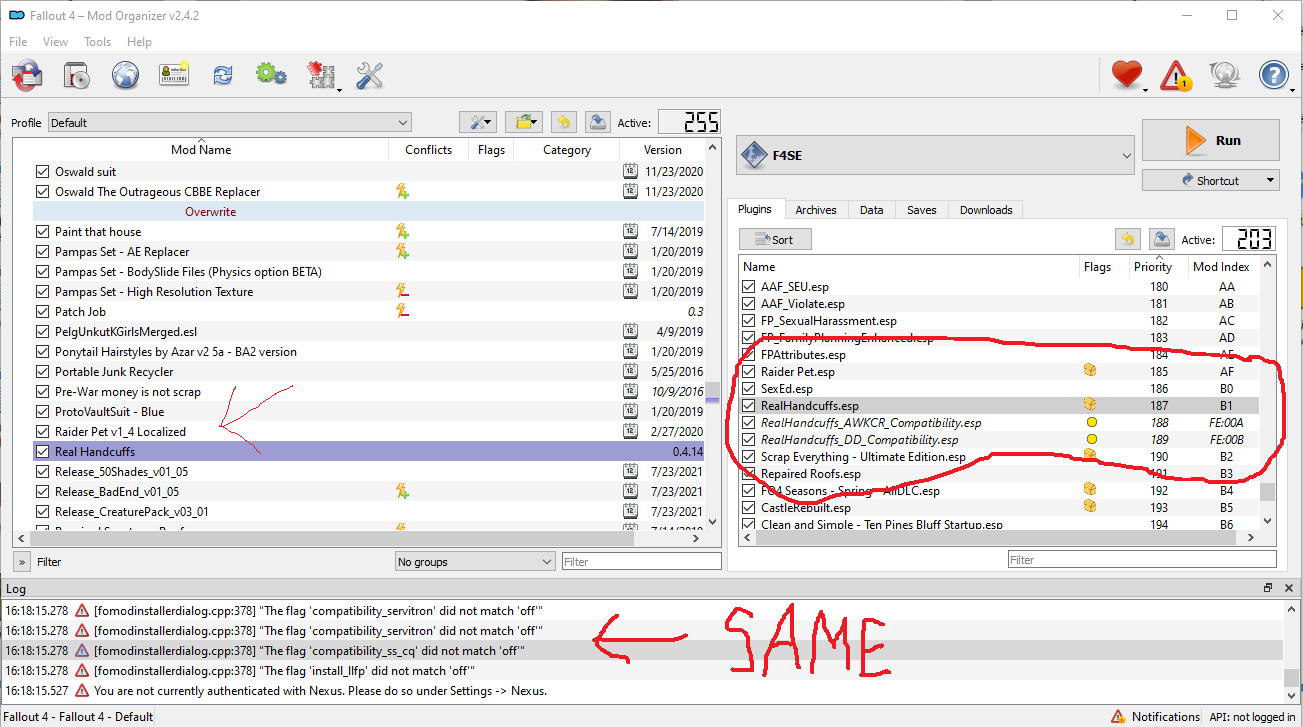This screenshot has width=1303, height=727.
Task: Click the Refresh toolbar icon
Action: [222, 75]
